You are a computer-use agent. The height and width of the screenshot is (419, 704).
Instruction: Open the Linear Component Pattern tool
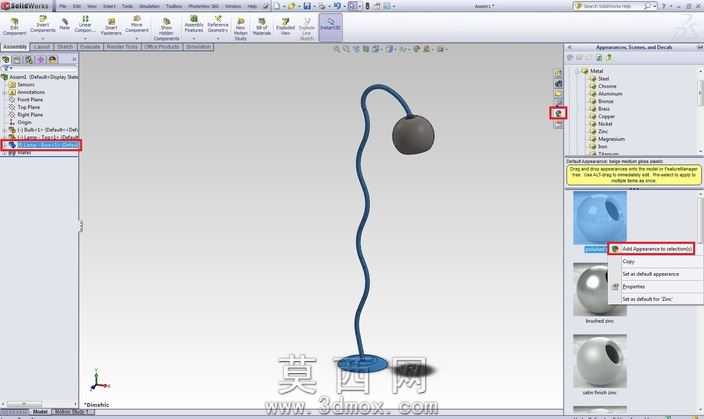point(85,25)
